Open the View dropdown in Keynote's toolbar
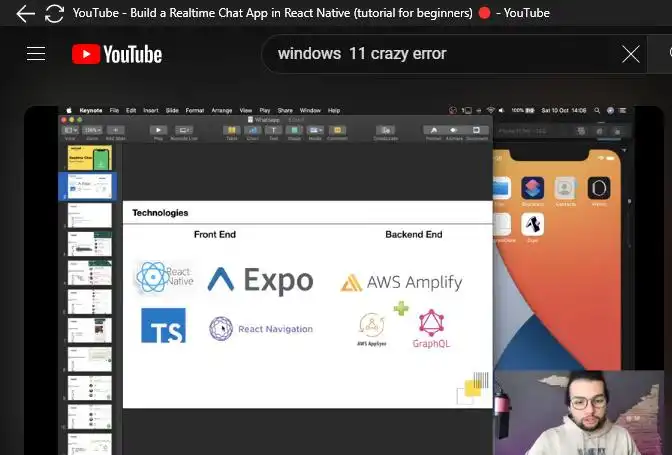This screenshot has width=672, height=455. (70, 130)
